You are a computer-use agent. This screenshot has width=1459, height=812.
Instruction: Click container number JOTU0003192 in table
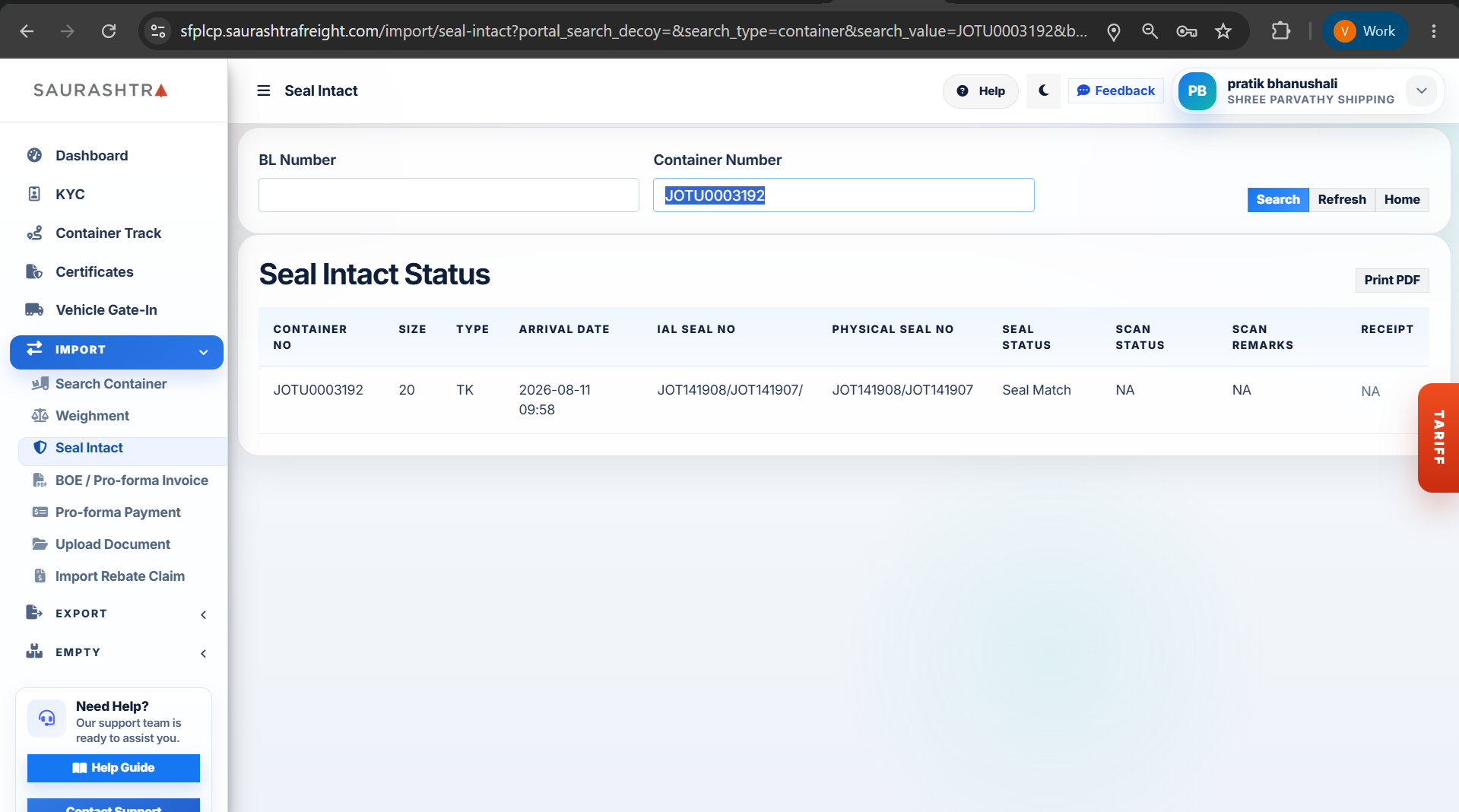[x=318, y=390]
